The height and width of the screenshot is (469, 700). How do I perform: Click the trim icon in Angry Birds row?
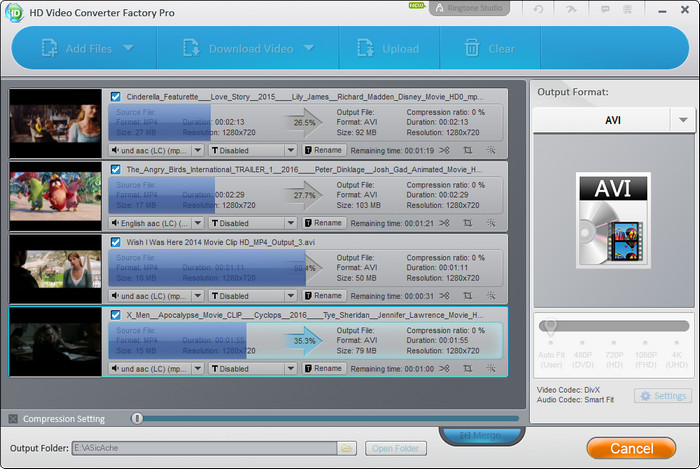pos(444,223)
